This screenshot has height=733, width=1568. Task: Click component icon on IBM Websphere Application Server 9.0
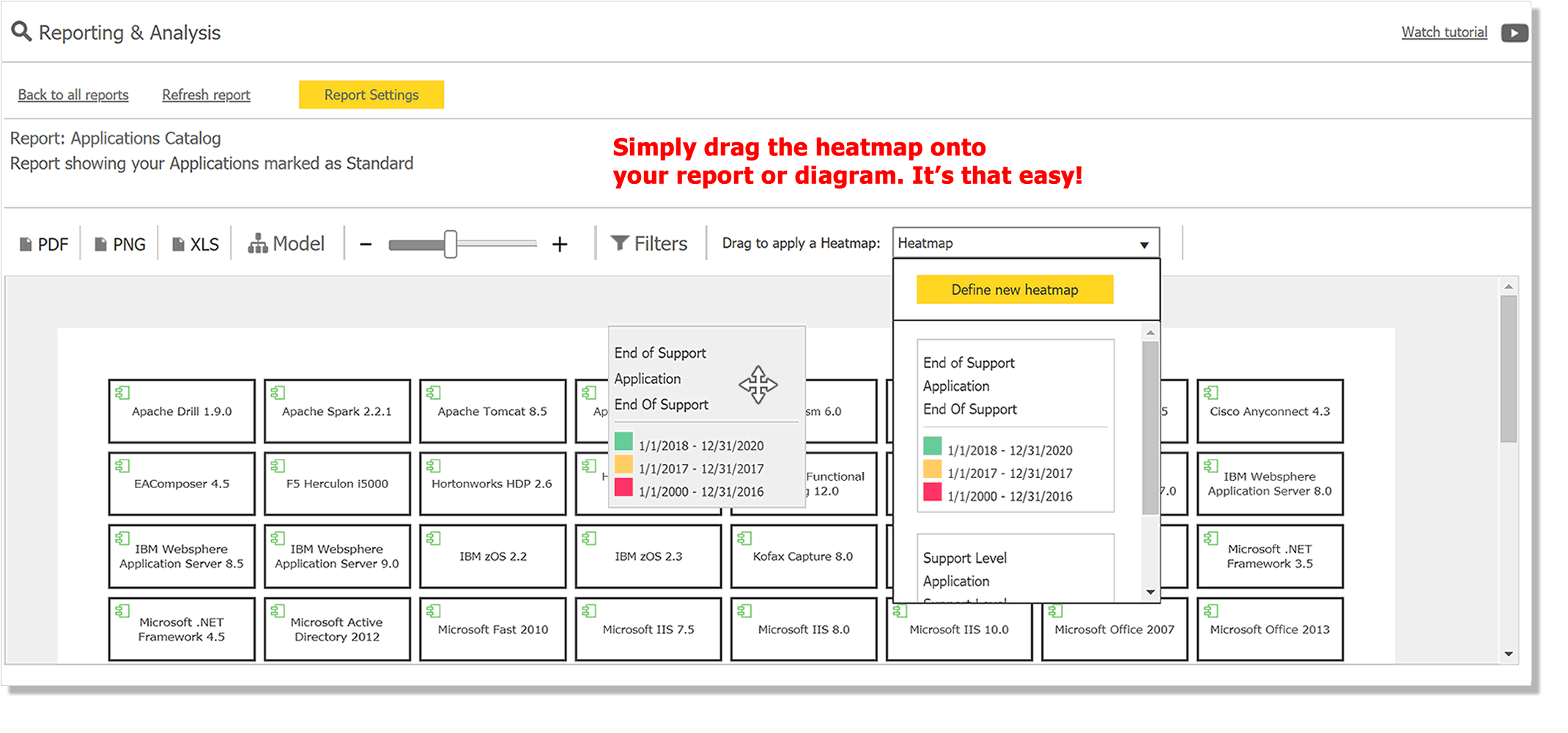[278, 538]
